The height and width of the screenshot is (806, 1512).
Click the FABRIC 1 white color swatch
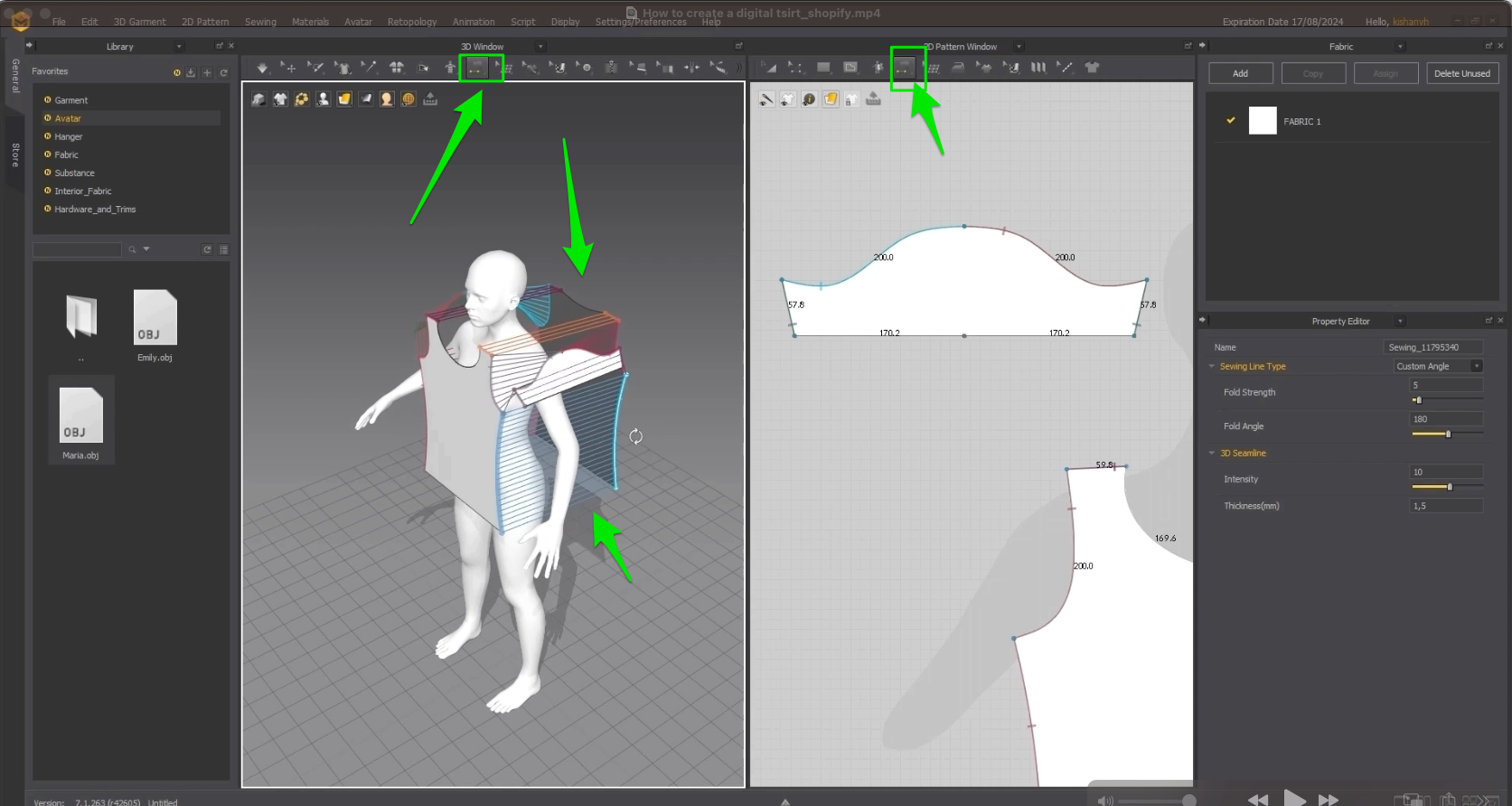click(1263, 120)
